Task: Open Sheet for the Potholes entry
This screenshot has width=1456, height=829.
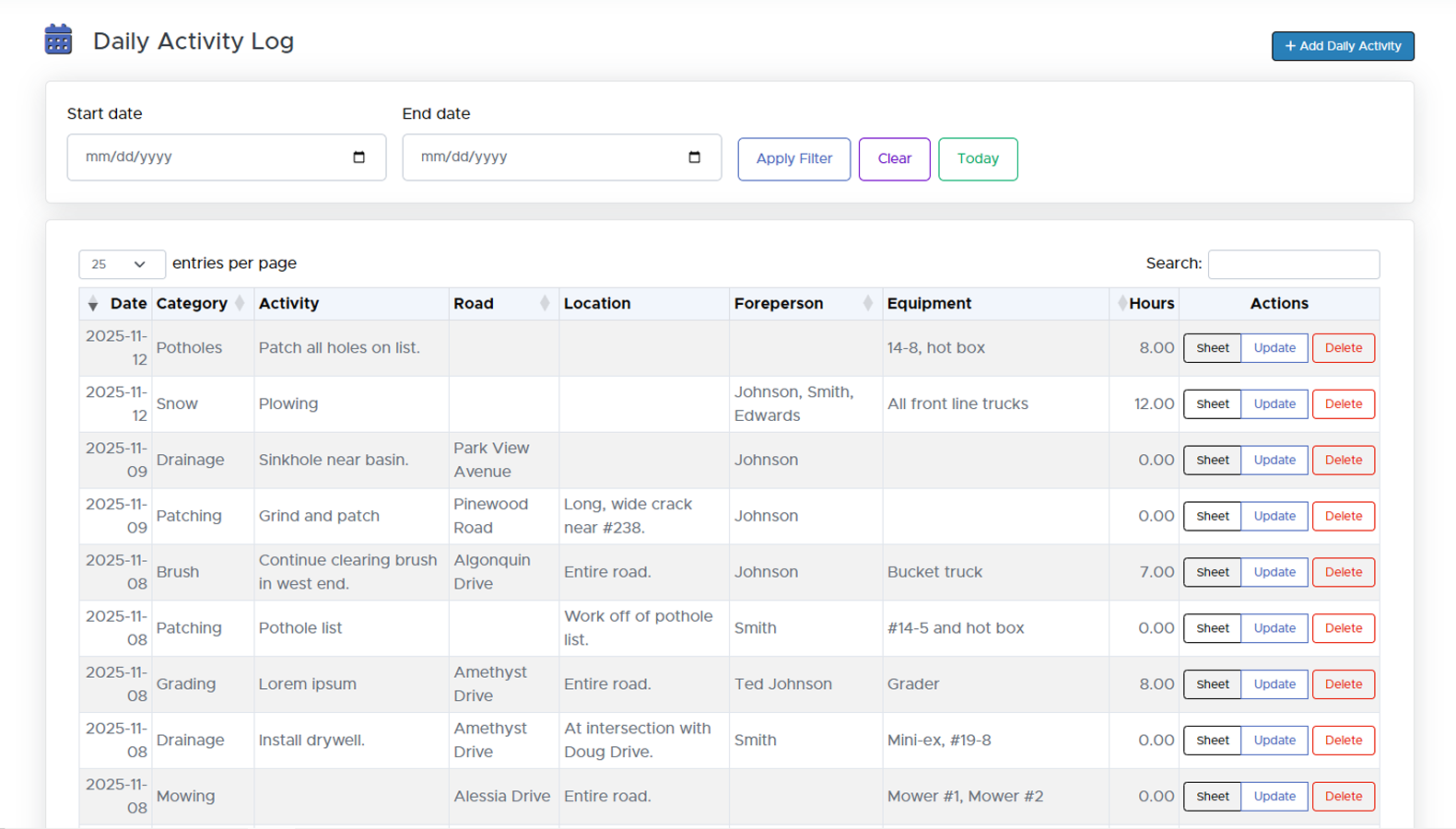Action: pos(1212,348)
